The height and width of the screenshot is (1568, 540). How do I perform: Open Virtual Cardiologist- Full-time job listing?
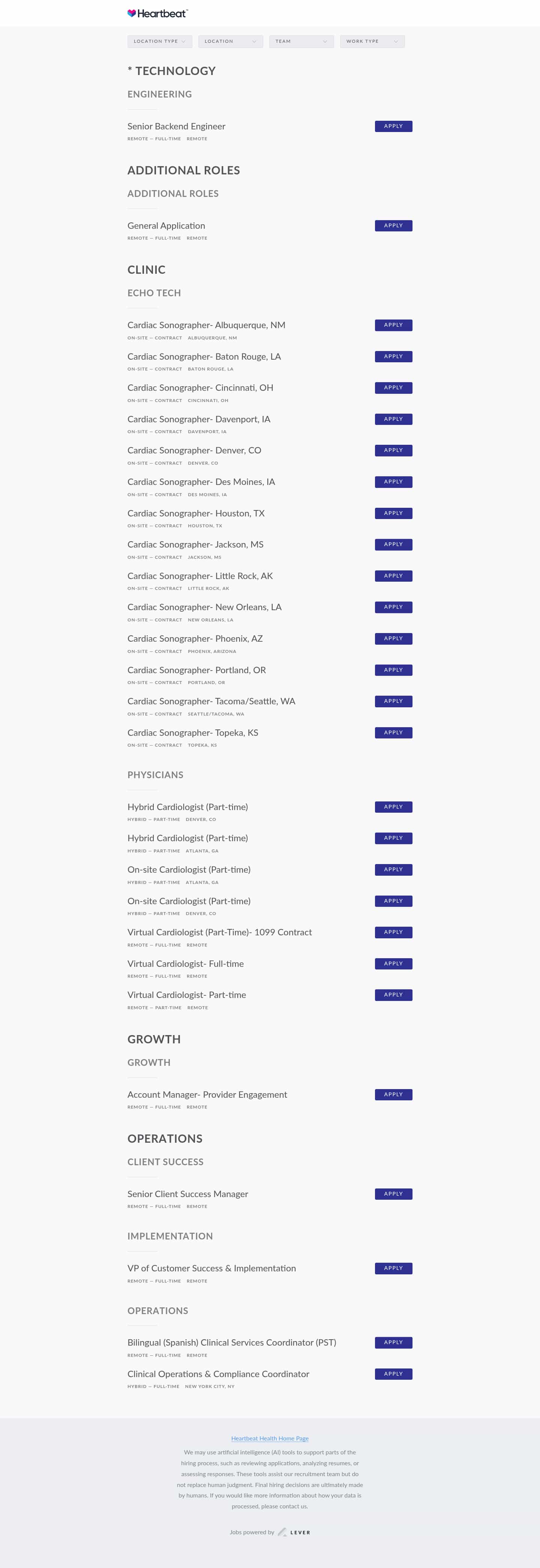185,963
